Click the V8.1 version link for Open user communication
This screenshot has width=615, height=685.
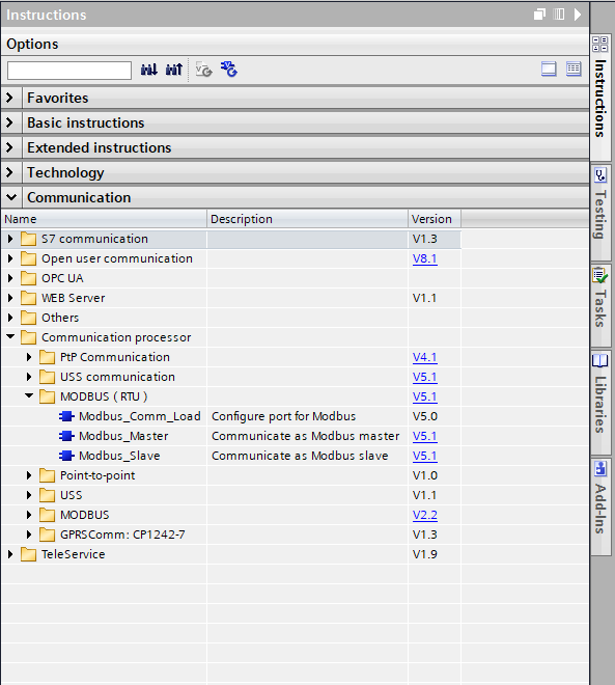point(425,259)
